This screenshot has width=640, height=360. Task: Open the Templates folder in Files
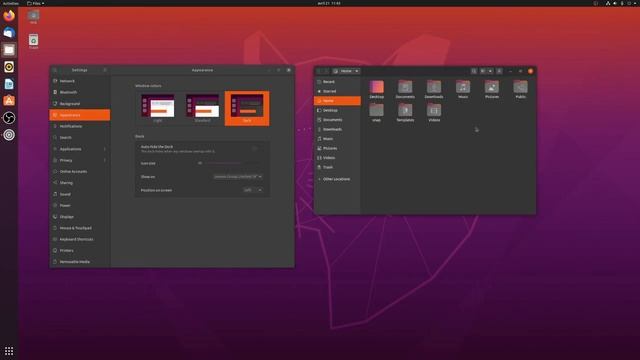pos(405,113)
